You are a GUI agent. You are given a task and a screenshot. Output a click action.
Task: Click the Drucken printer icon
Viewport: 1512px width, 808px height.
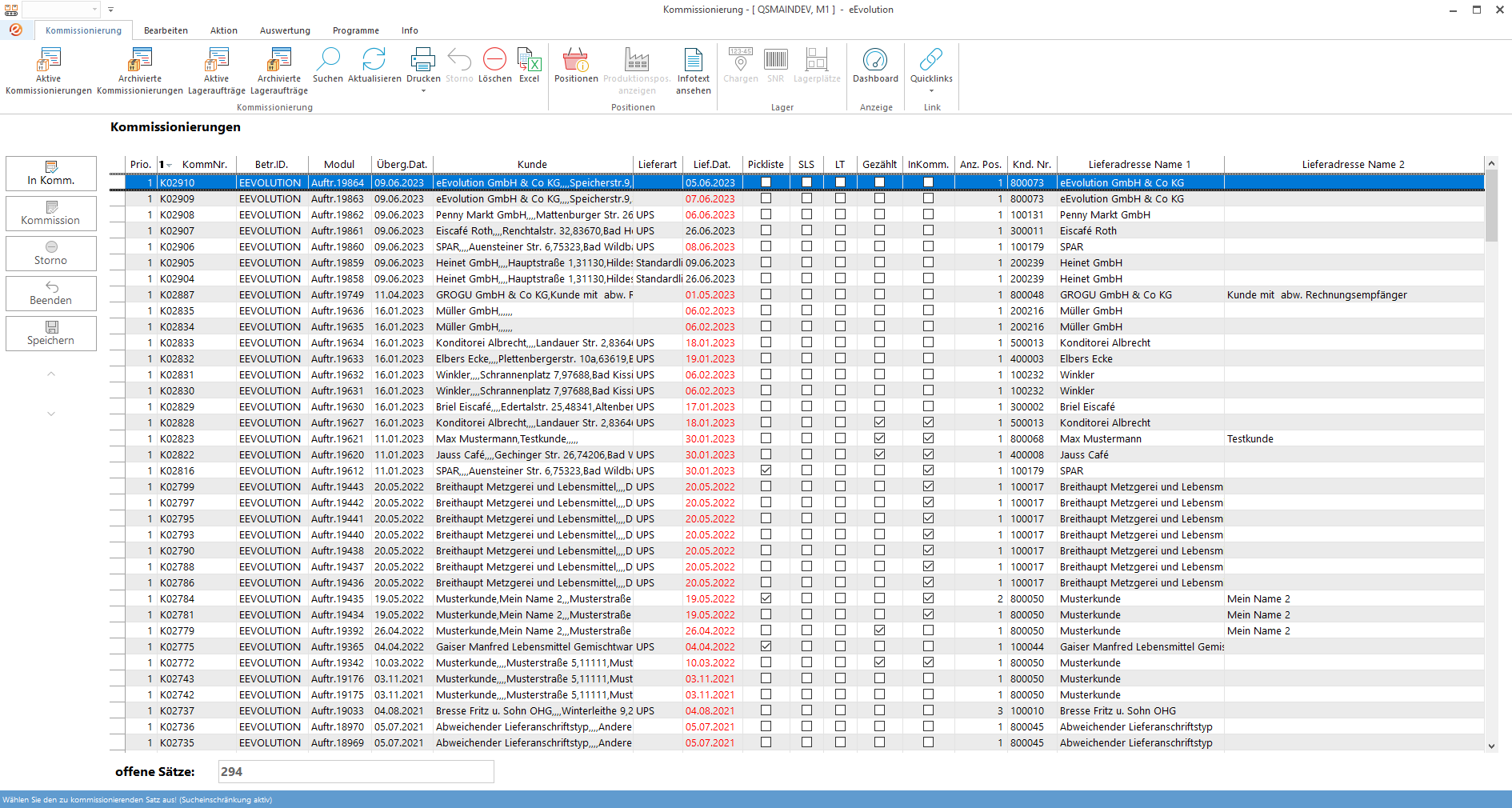(423, 60)
